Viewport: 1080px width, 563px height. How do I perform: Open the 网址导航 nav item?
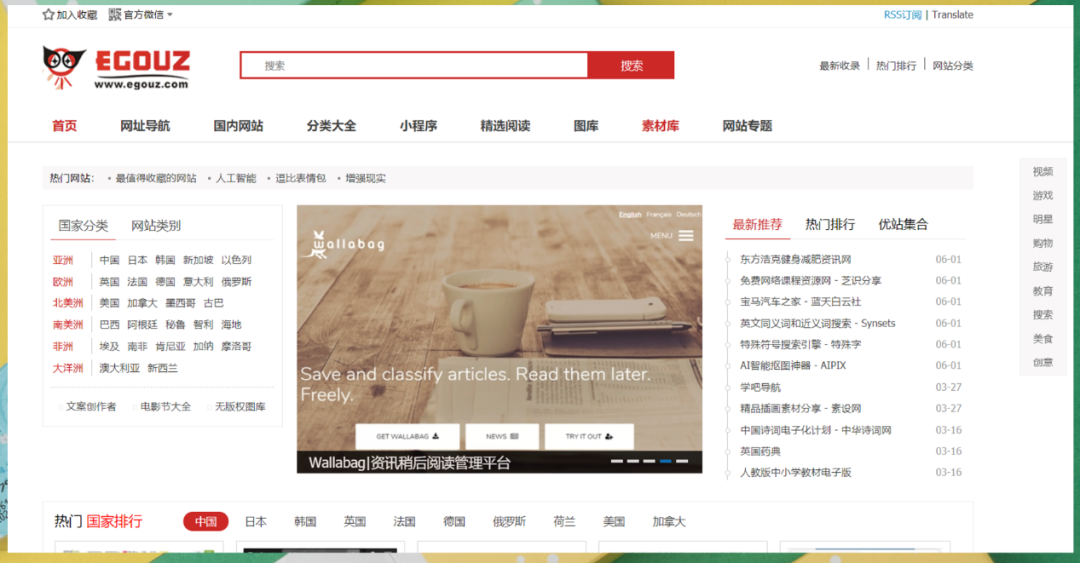click(145, 126)
